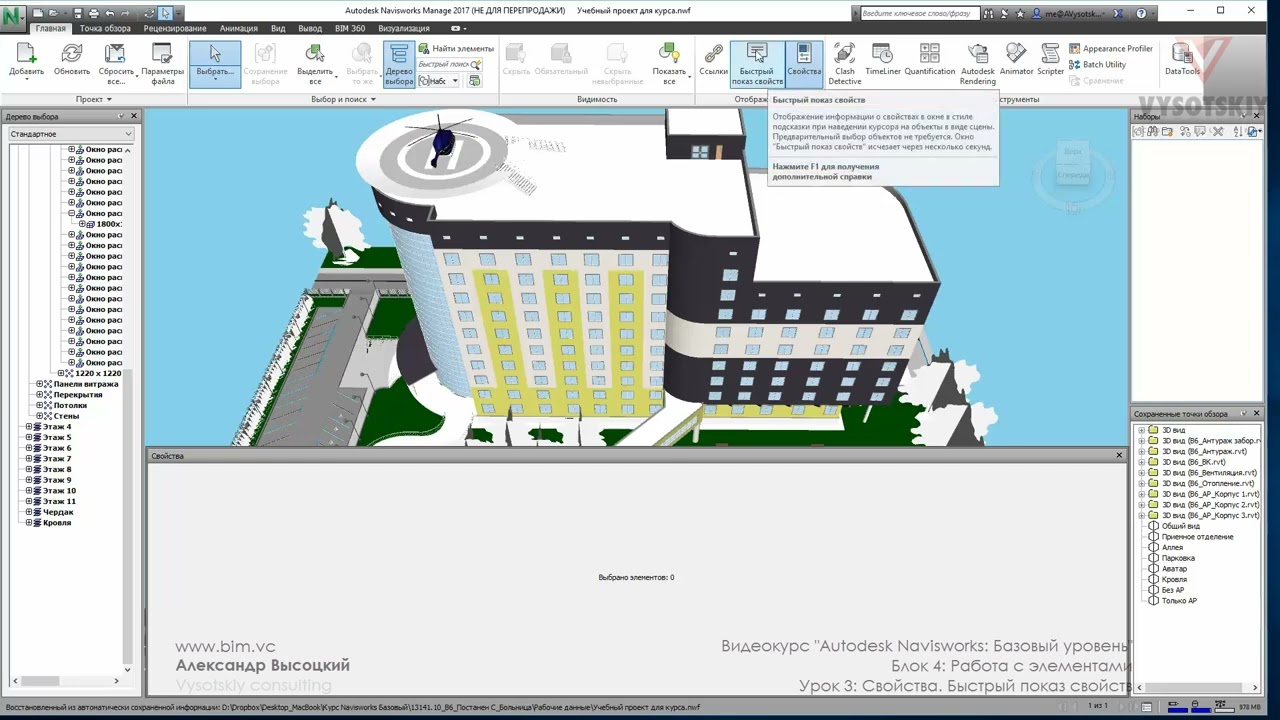1280x720 pixels.
Task: Expand the Кровля tree node
Action: [29, 523]
